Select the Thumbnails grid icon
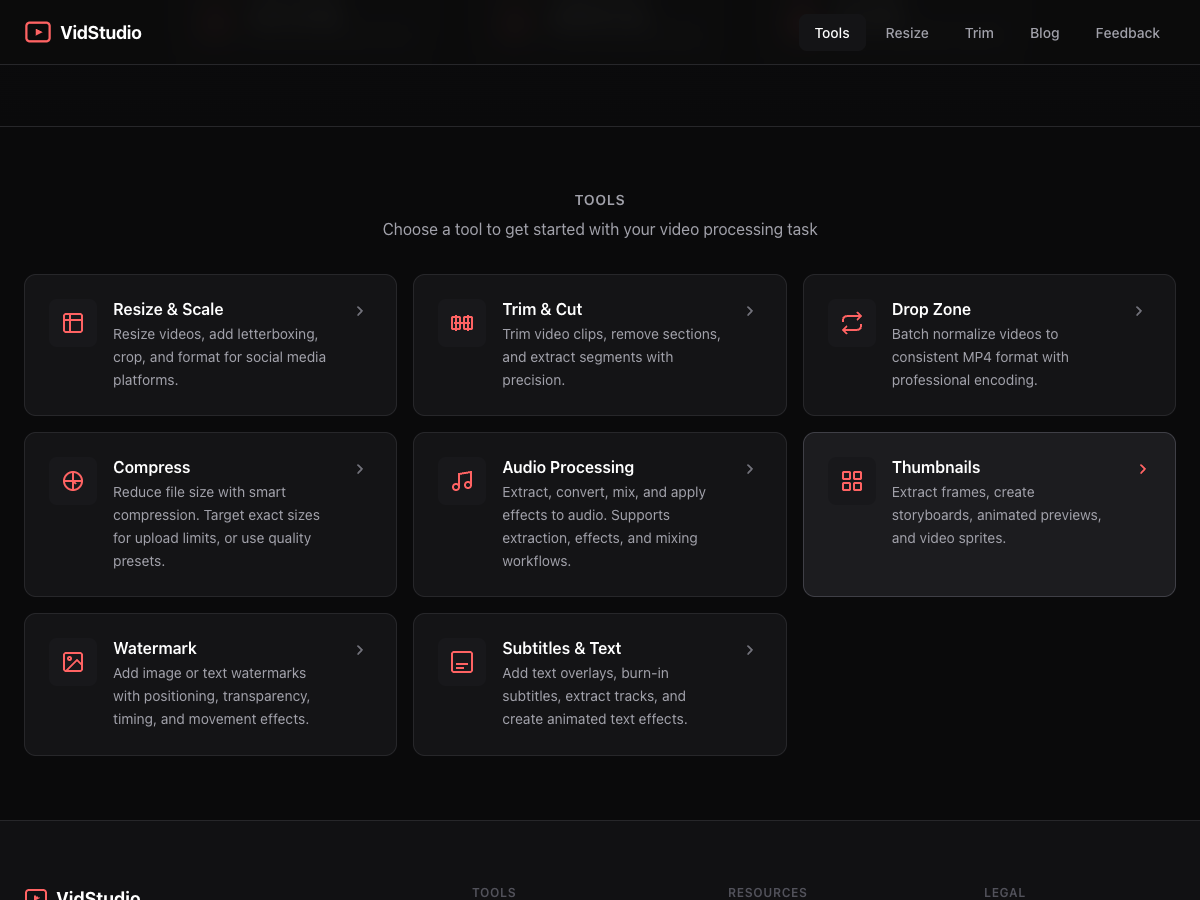This screenshot has height=900, width=1200. pyautogui.click(x=852, y=481)
